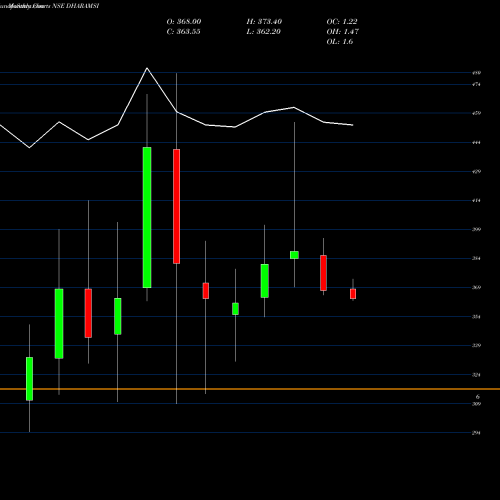
Task: Click the 309 price axis label
Action: point(476,404)
